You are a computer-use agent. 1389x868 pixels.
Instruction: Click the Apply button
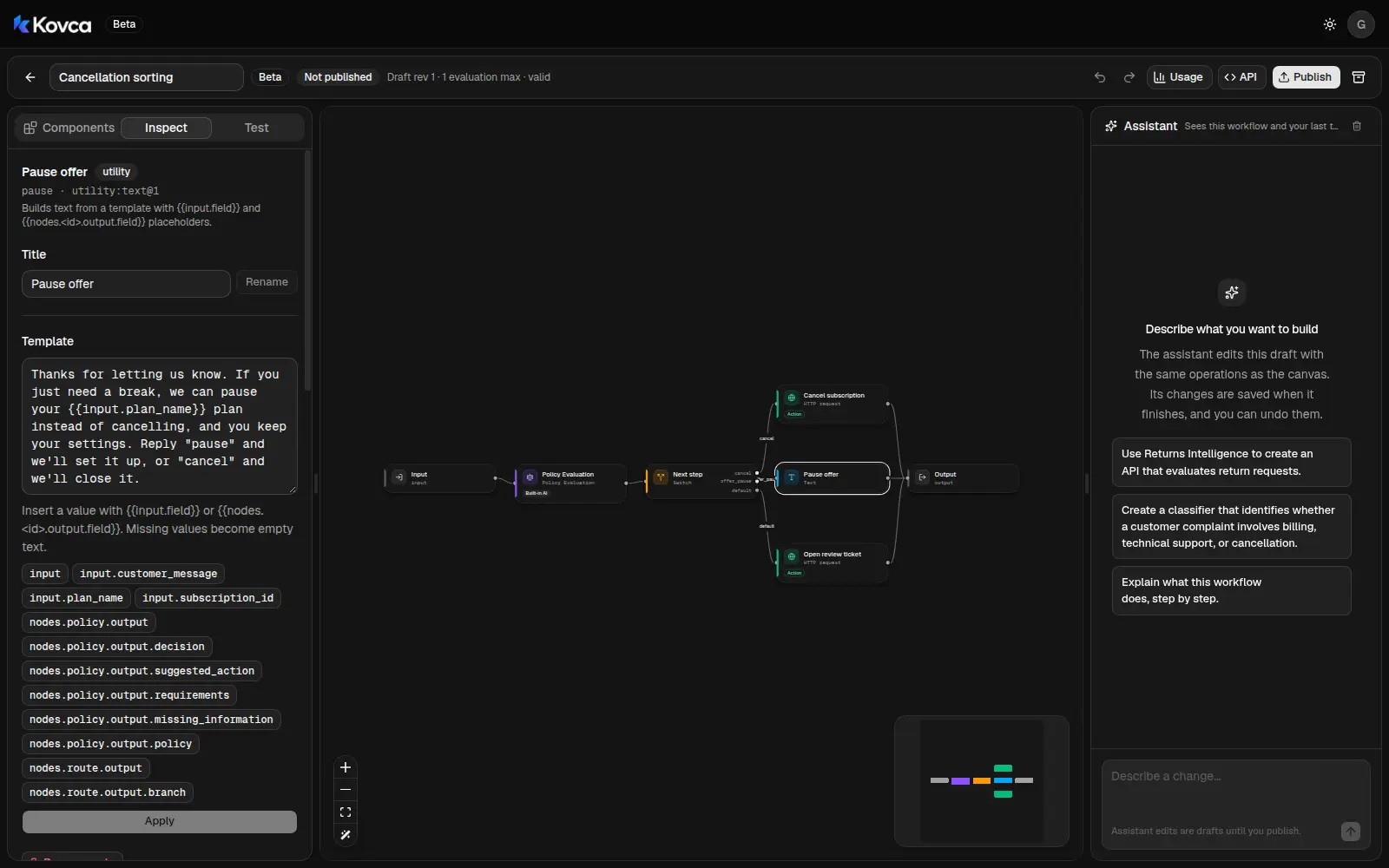point(160,821)
